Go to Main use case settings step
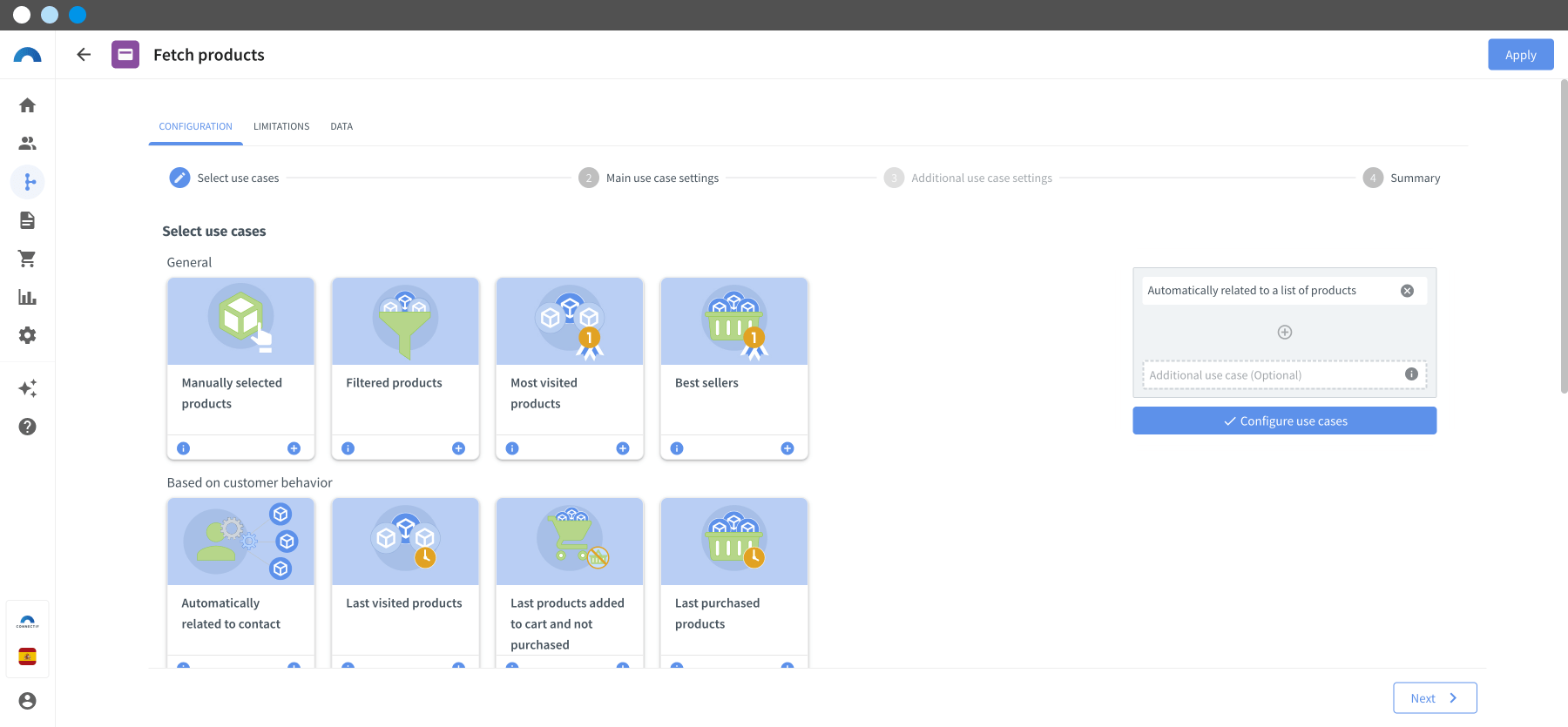The height and width of the screenshot is (727, 1568). [649, 178]
